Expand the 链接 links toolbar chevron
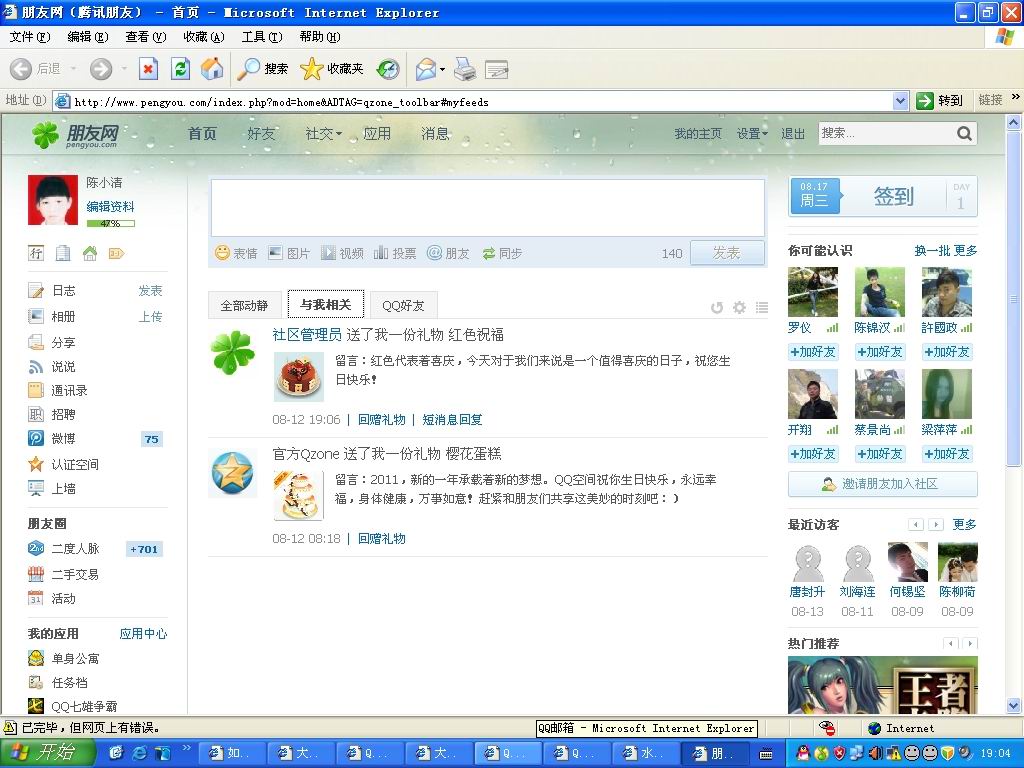The width and height of the screenshot is (1024, 768). pyautogui.click(x=1016, y=97)
